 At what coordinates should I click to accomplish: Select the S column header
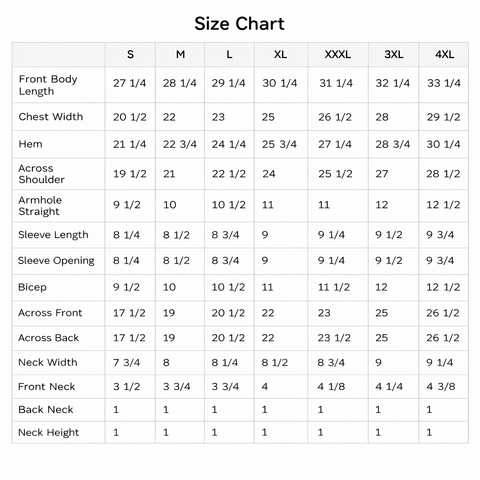tap(130, 54)
